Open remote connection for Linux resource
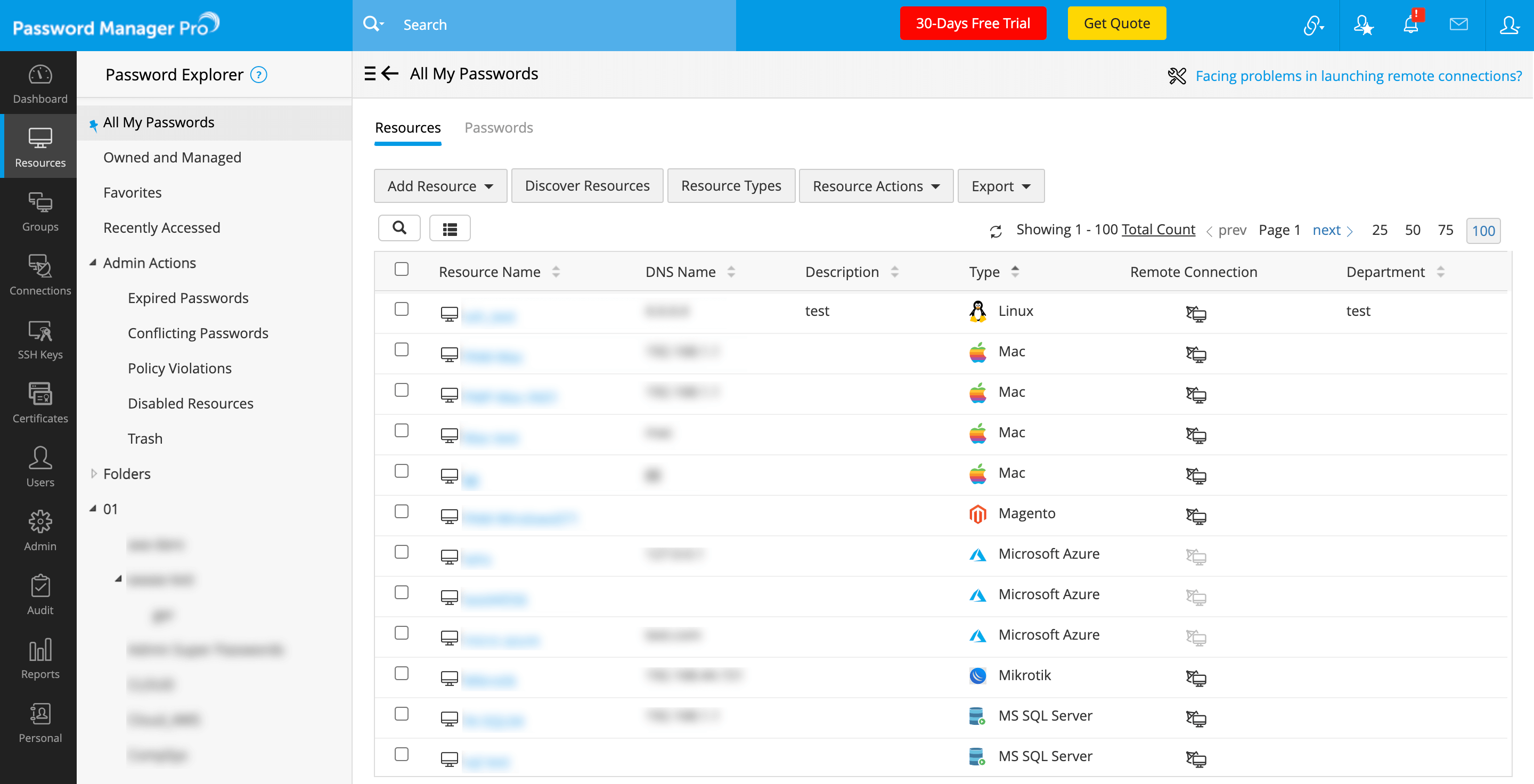This screenshot has height=784, width=1534. click(x=1195, y=313)
